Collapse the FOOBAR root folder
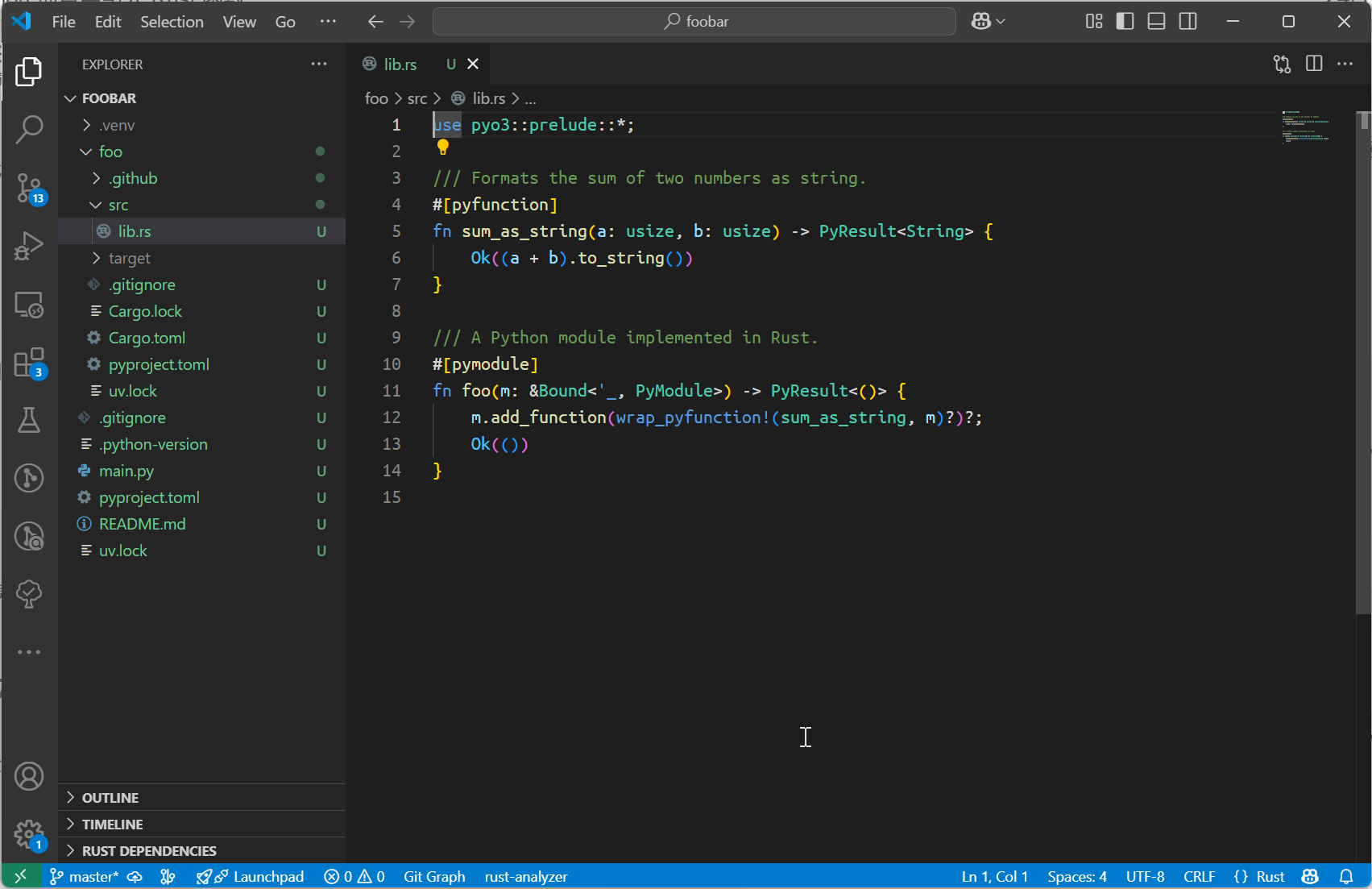Image resolution: width=1372 pixels, height=889 pixels. click(202, 98)
